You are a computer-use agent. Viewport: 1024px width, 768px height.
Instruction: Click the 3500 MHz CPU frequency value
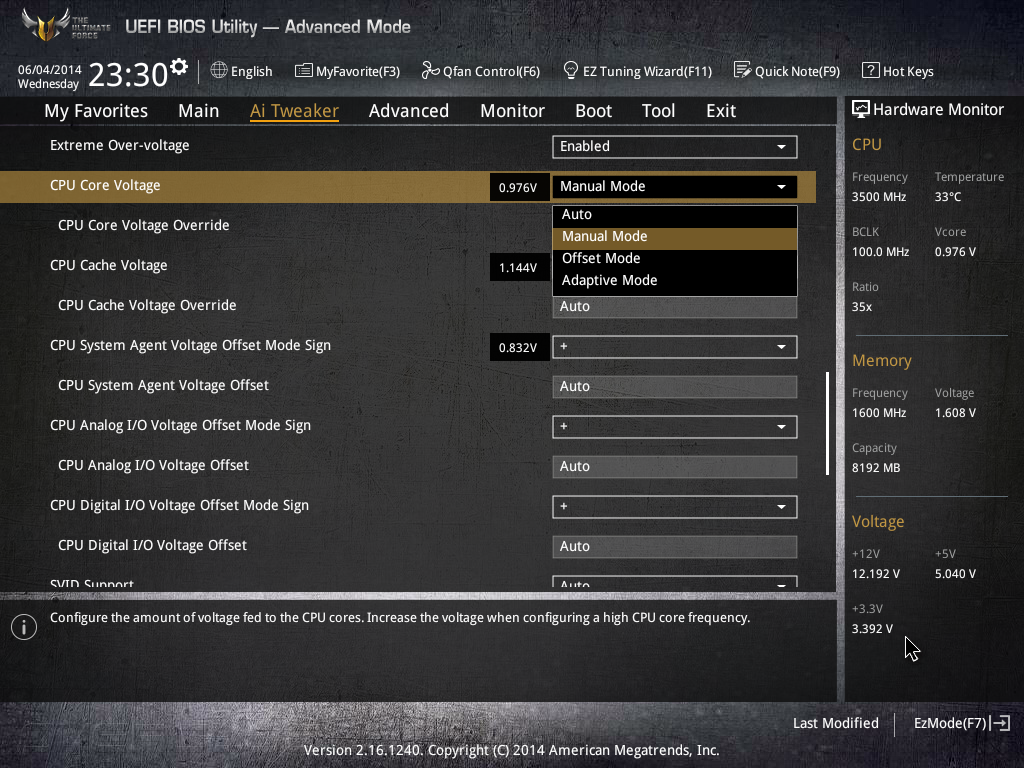pos(879,197)
